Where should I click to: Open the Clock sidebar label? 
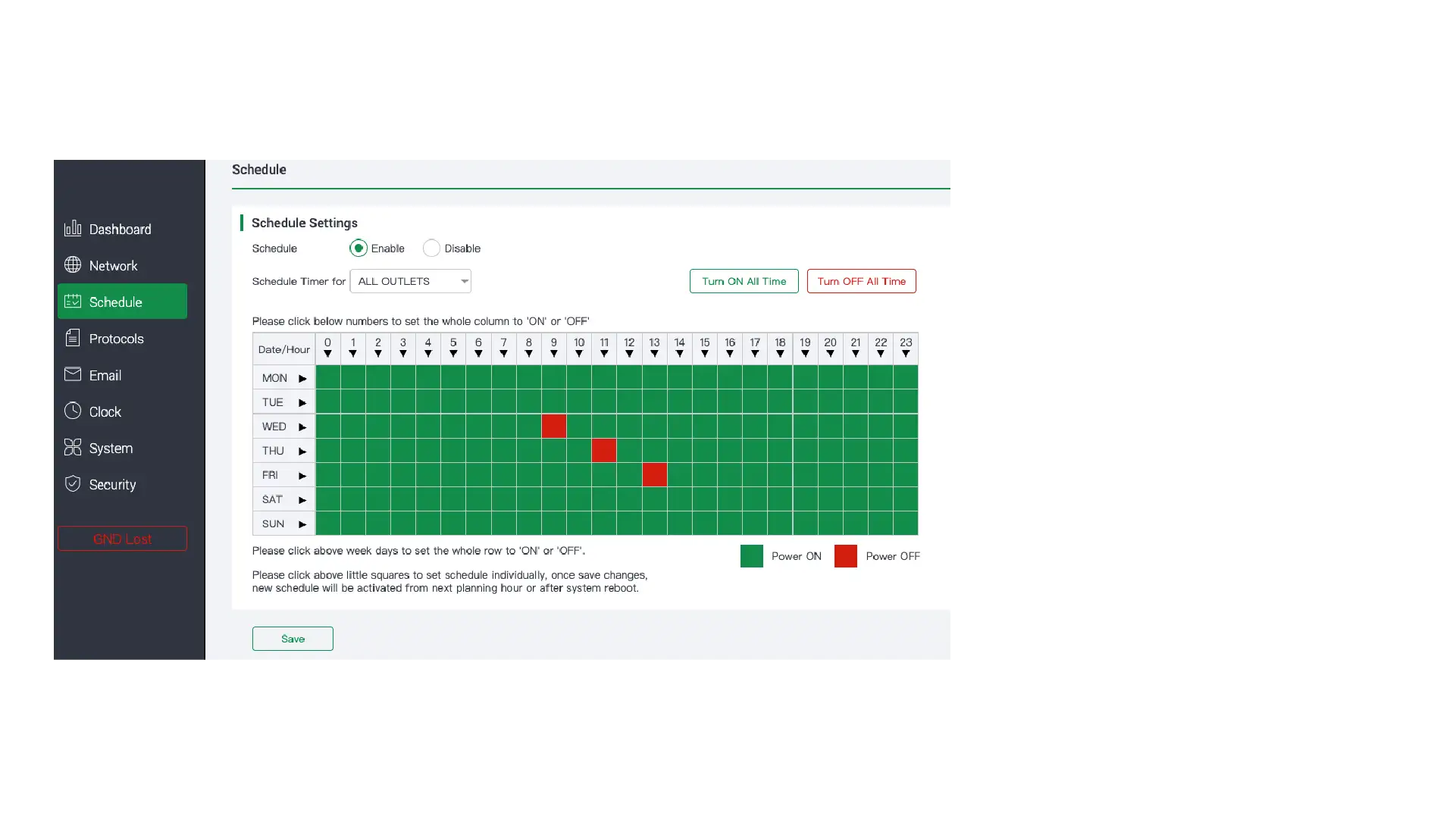click(x=105, y=412)
